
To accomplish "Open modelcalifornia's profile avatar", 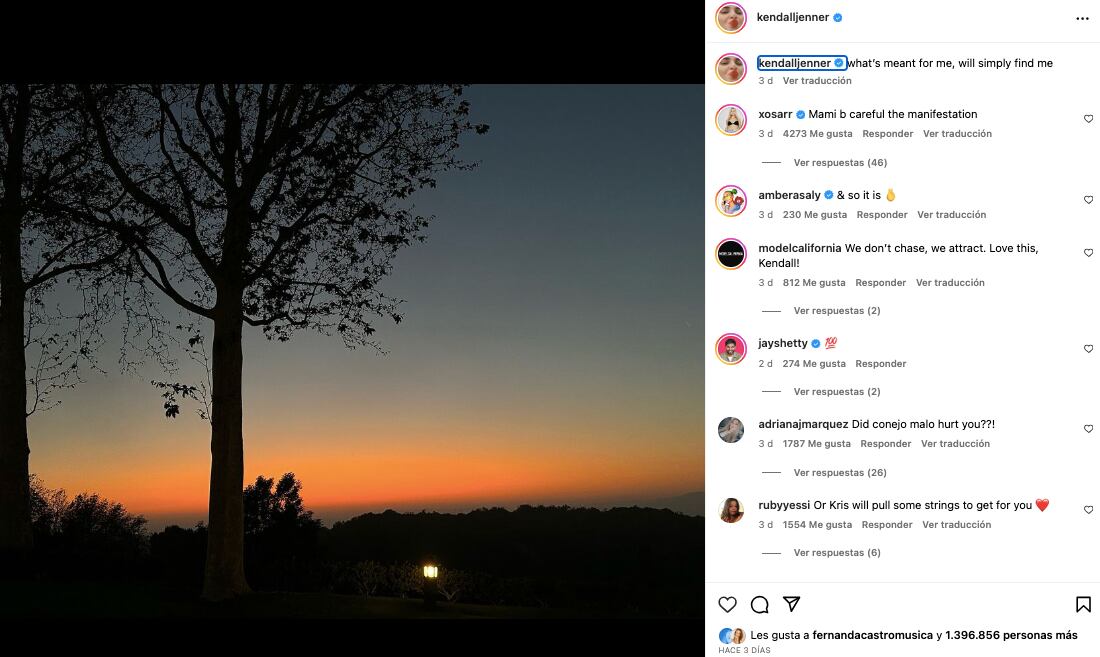I will pos(731,254).
